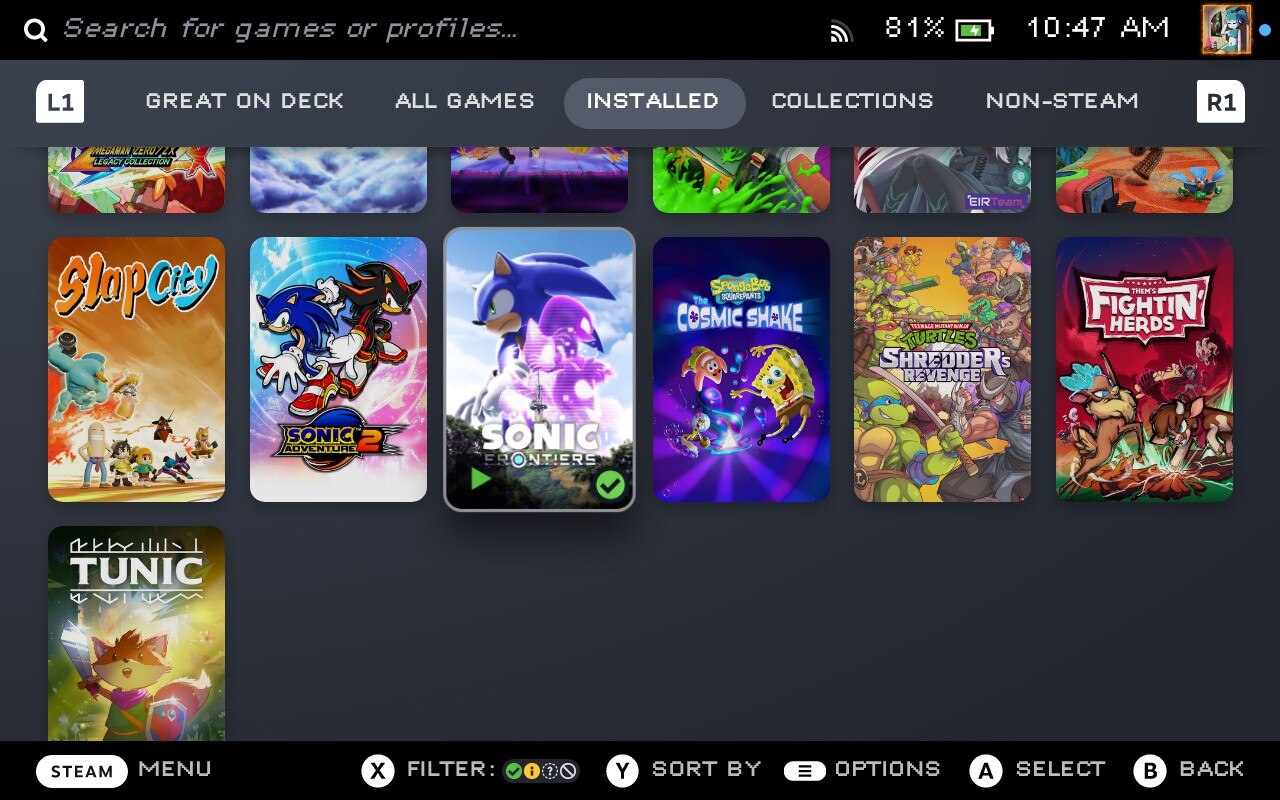Open the Options label
The height and width of the screenshot is (800, 1280).
(x=888, y=769)
